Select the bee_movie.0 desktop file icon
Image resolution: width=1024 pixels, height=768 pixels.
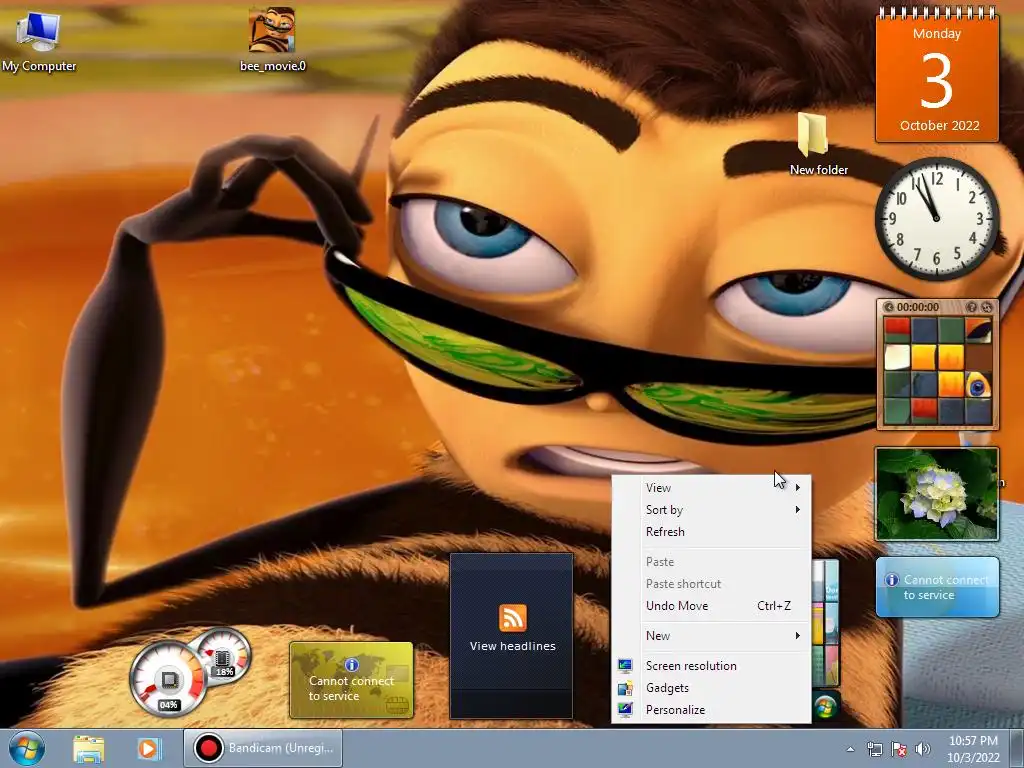click(272, 38)
